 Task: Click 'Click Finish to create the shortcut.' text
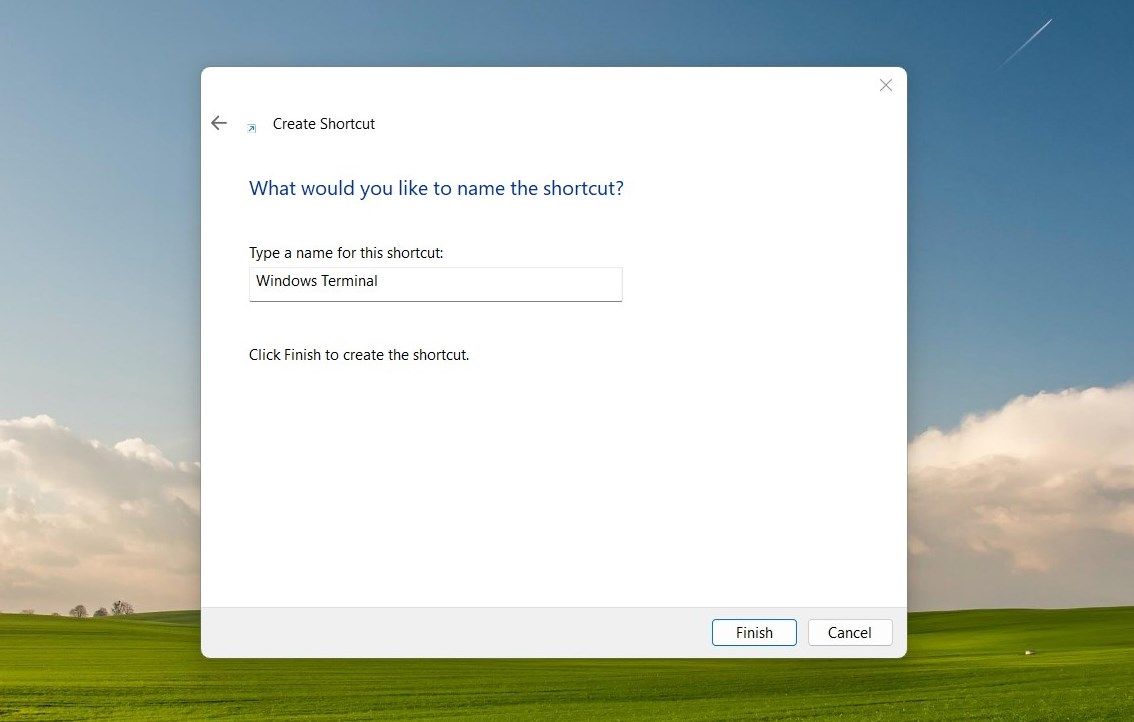(359, 354)
